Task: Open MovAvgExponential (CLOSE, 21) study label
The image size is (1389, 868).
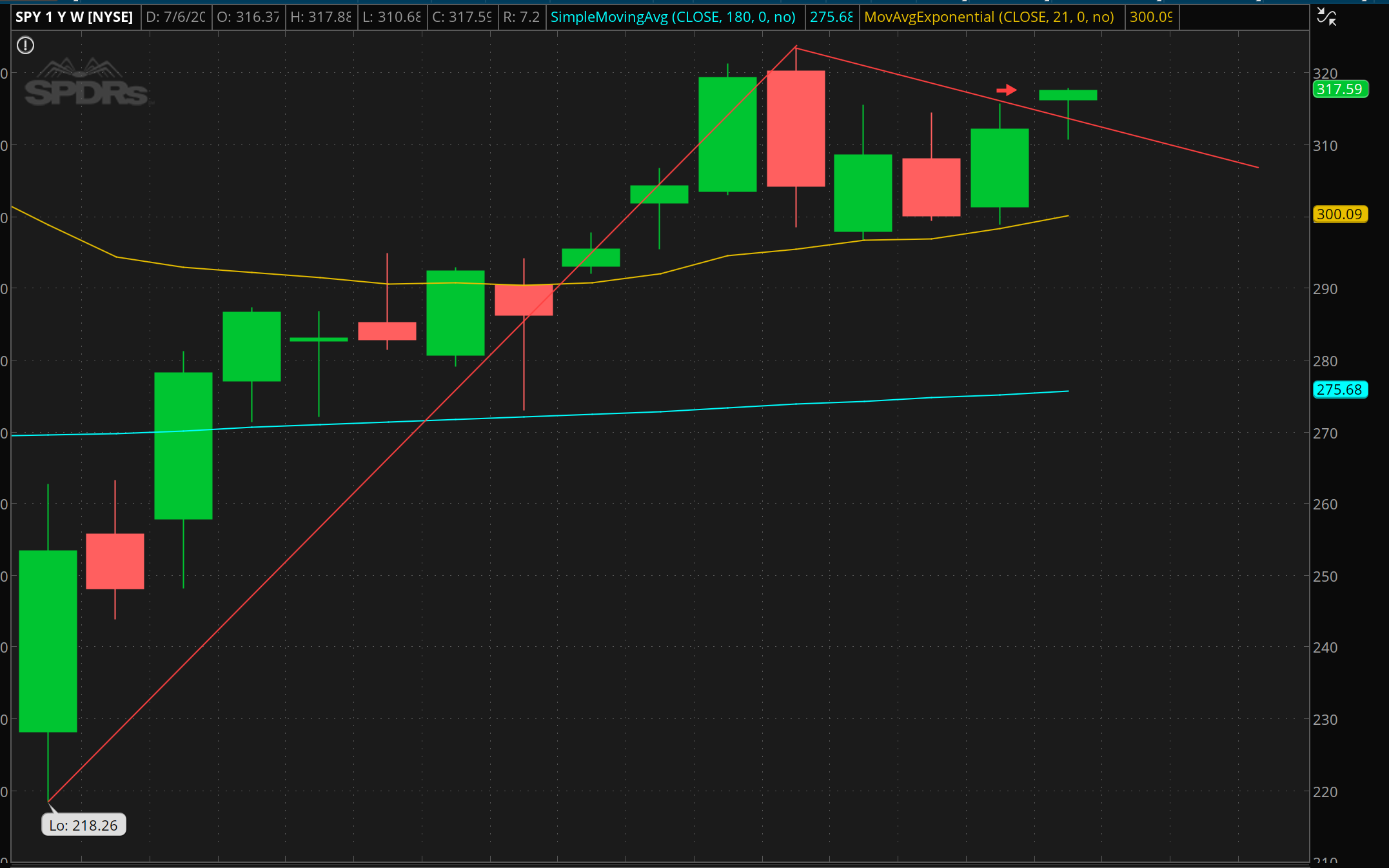Action: (989, 17)
